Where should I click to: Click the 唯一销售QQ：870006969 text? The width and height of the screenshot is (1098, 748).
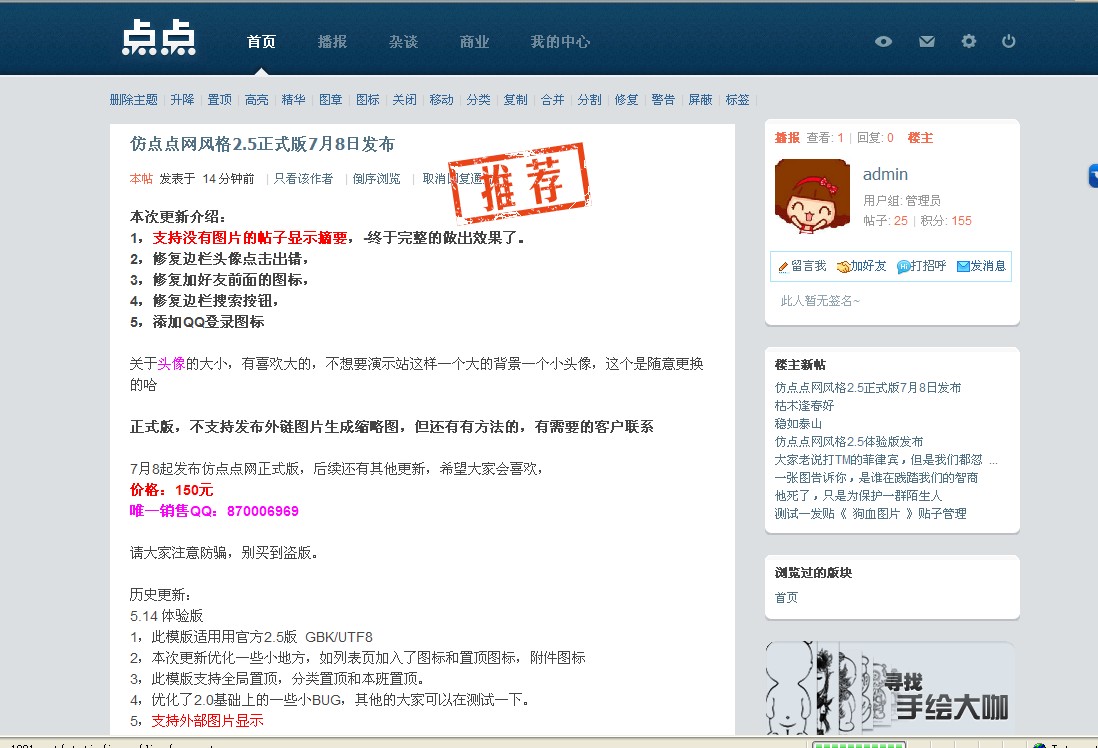point(214,511)
